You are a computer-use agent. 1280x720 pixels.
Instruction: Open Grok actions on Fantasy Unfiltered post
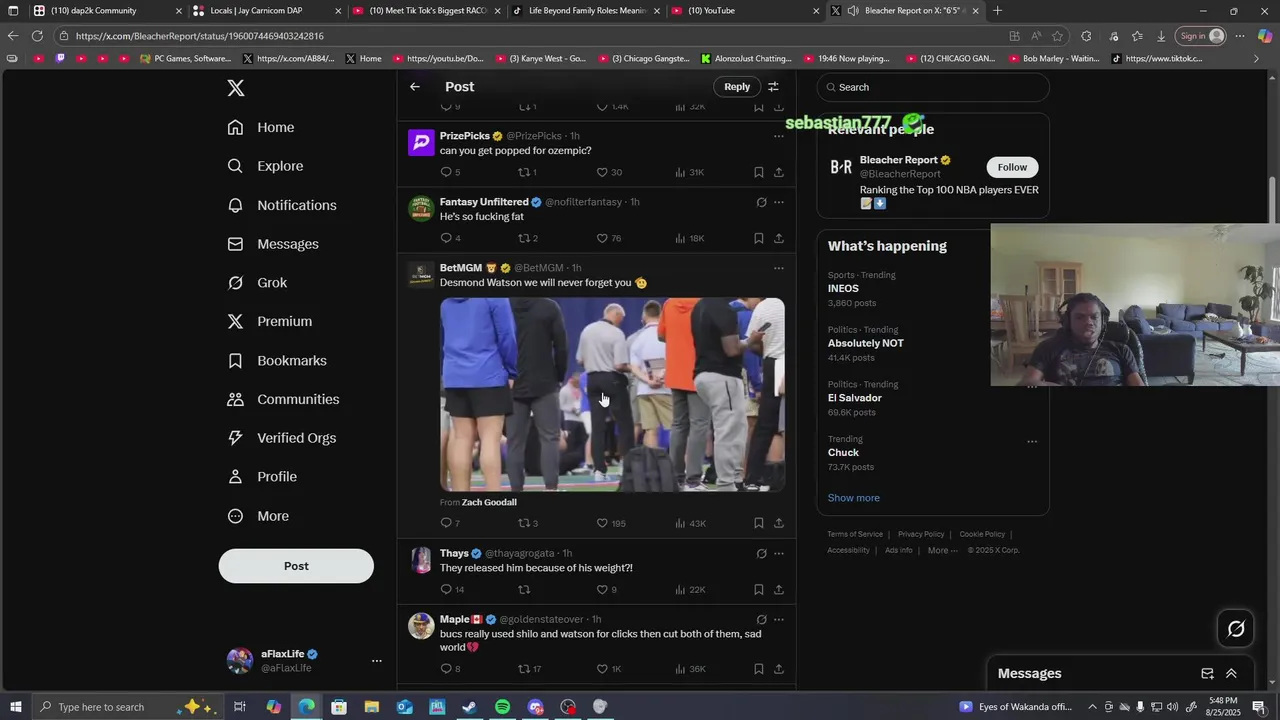(761, 202)
